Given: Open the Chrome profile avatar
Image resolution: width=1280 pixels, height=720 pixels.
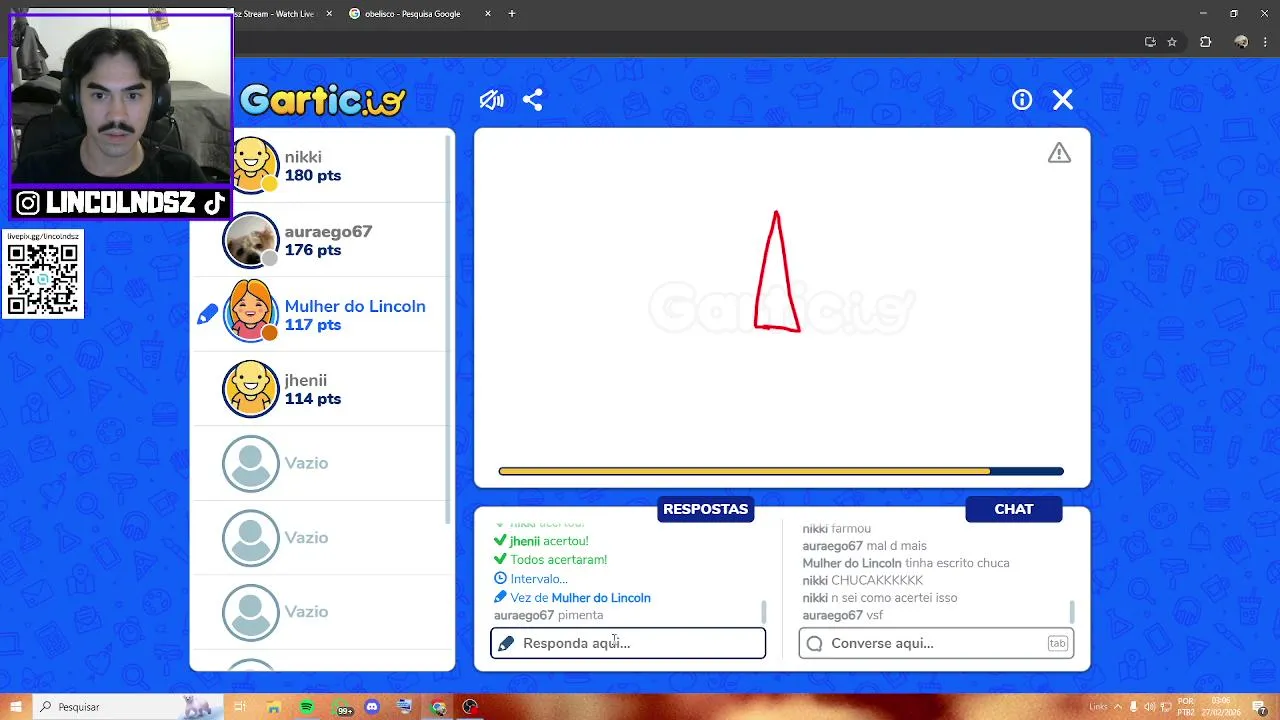Looking at the screenshot, I should [x=1241, y=42].
